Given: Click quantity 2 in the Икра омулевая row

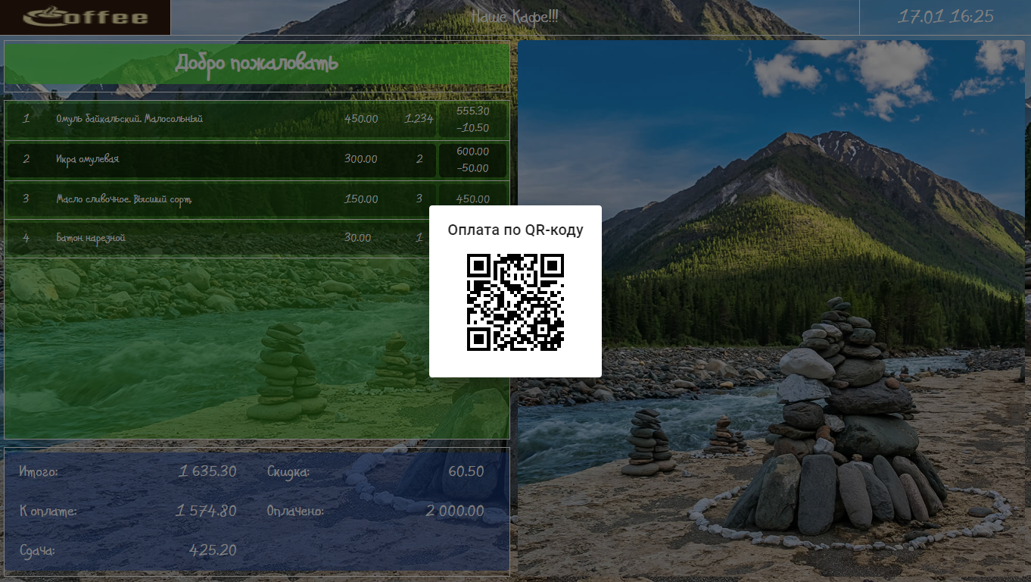Looking at the screenshot, I should [x=420, y=159].
